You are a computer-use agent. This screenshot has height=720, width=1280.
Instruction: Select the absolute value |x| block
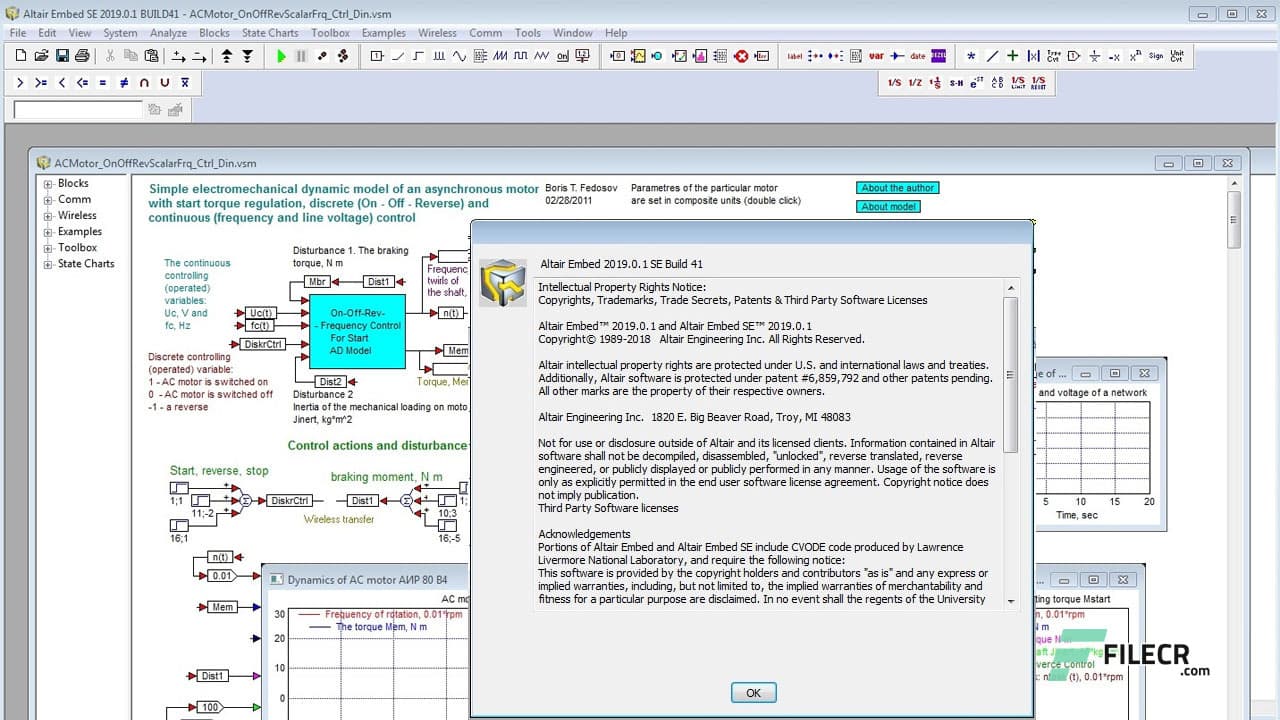pyautogui.click(x=1034, y=56)
